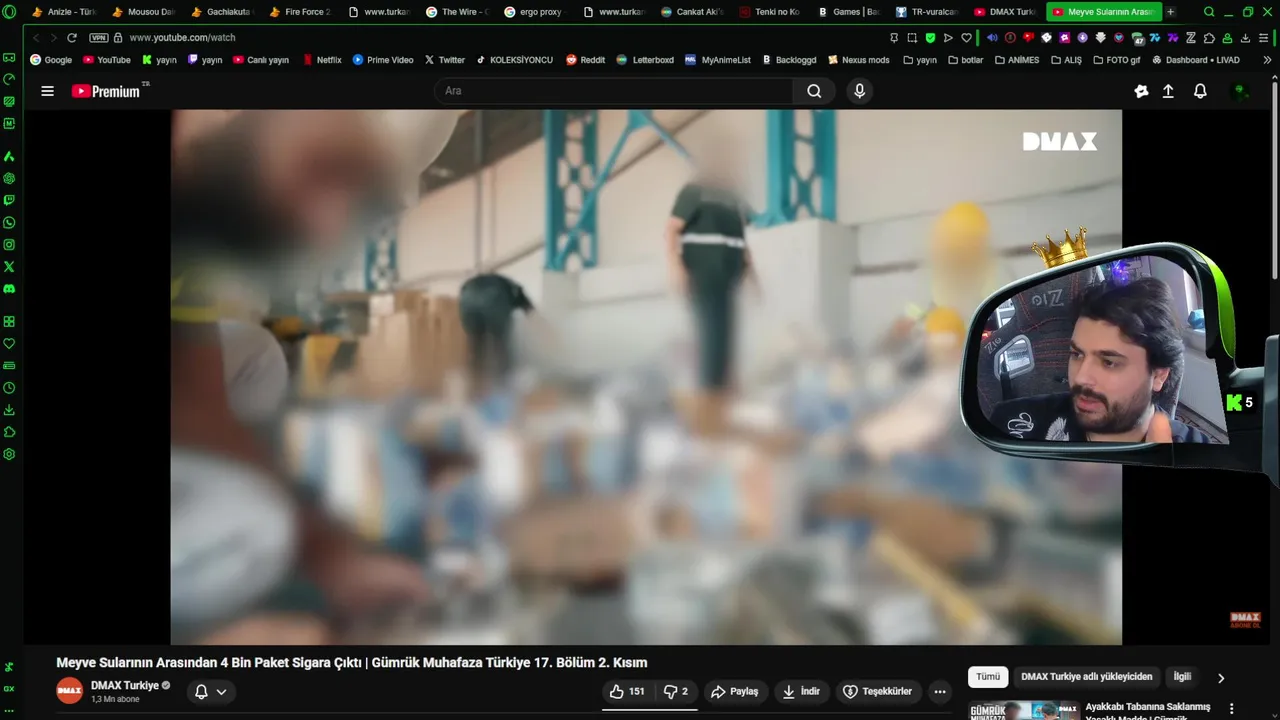This screenshot has width=1280, height=720.
Task: Open YouTube notifications bell in header
Action: click(1200, 91)
